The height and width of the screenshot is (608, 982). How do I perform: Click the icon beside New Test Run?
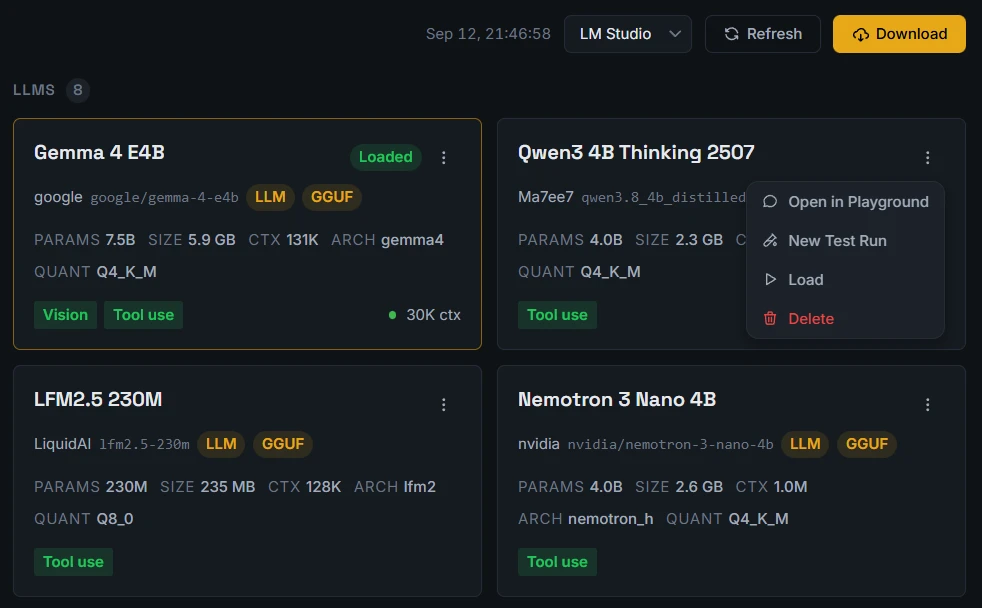[x=770, y=240]
